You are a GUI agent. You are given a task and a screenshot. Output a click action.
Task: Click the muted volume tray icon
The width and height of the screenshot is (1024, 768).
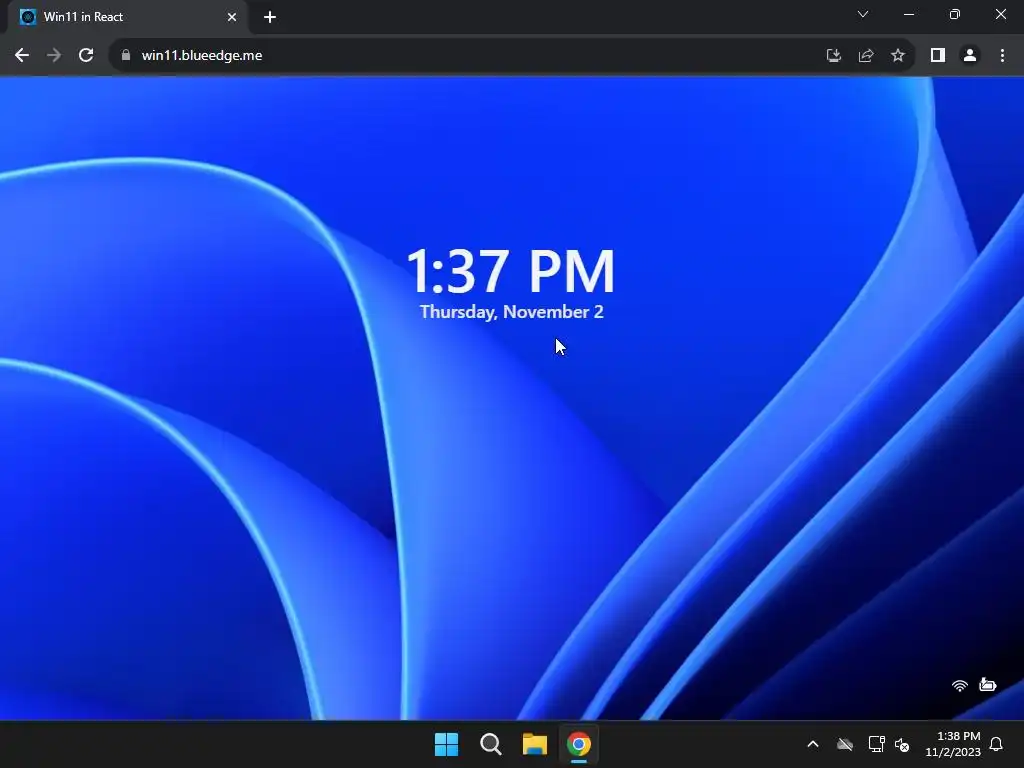coord(902,744)
